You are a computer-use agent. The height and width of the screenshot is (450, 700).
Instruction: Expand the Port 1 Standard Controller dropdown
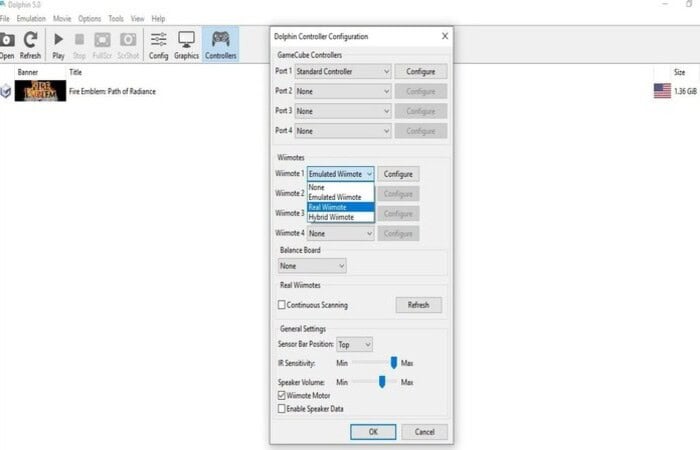pyautogui.click(x=343, y=71)
